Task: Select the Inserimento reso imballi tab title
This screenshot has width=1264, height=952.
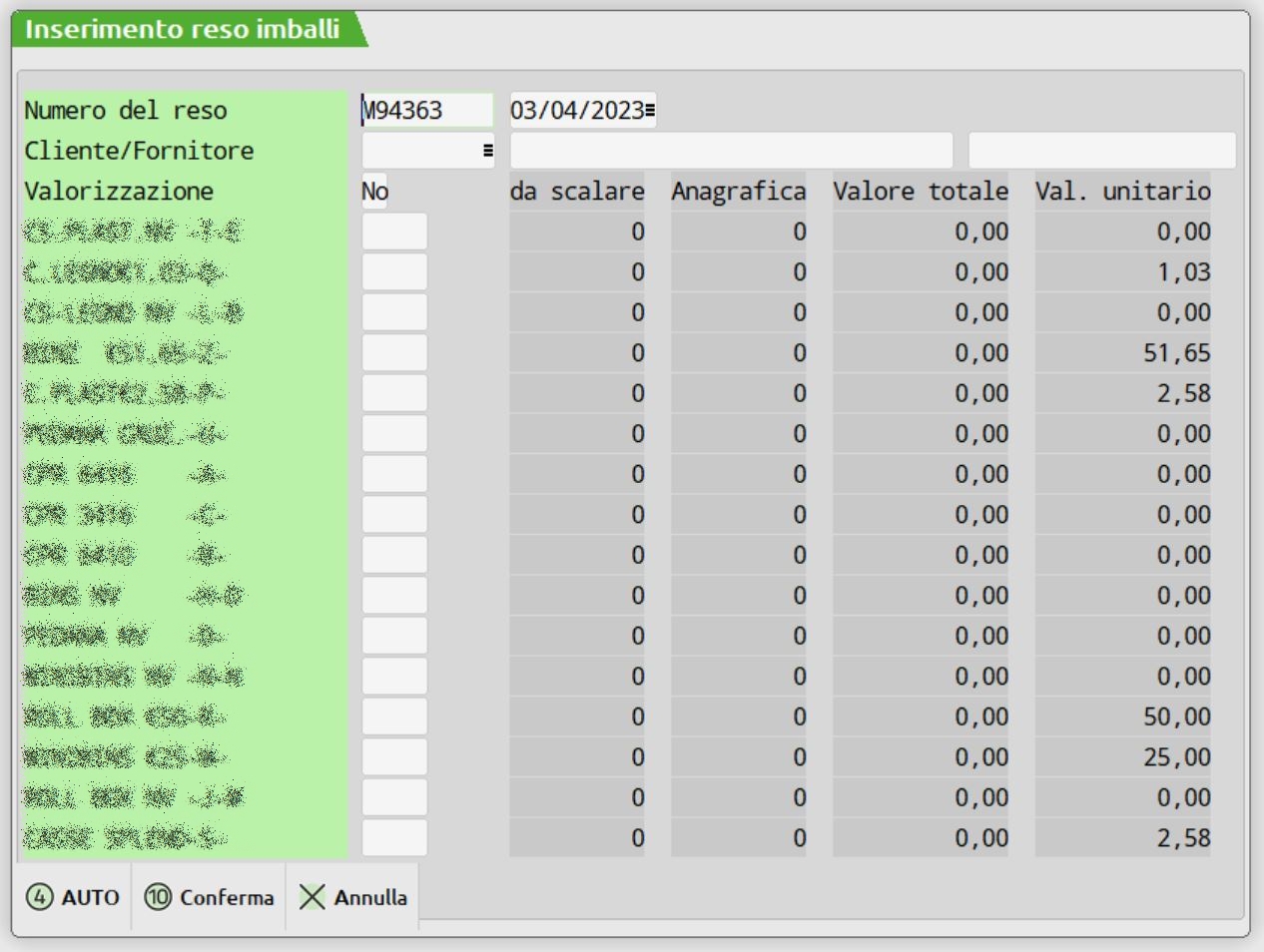Action: click(x=183, y=30)
